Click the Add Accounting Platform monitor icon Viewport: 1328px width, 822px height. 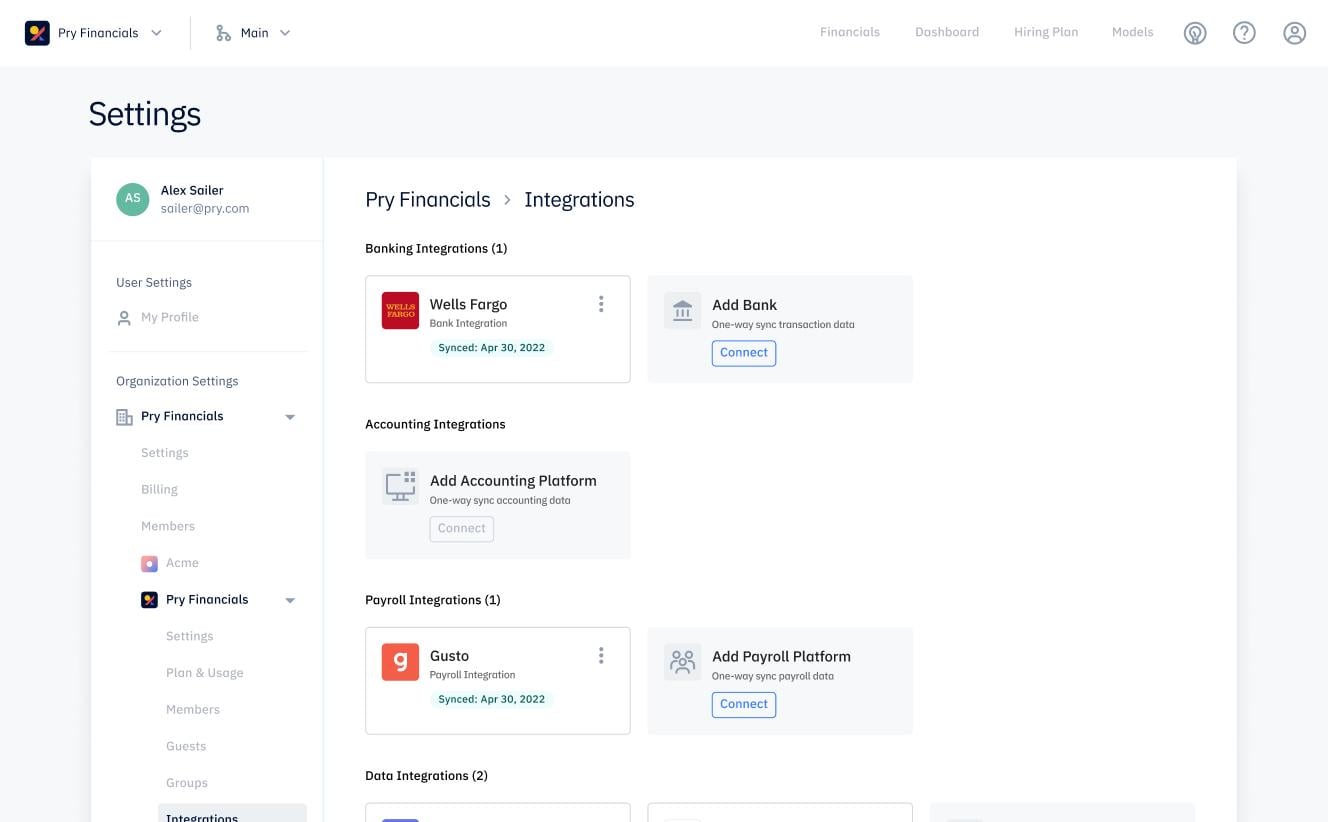[x=400, y=486]
